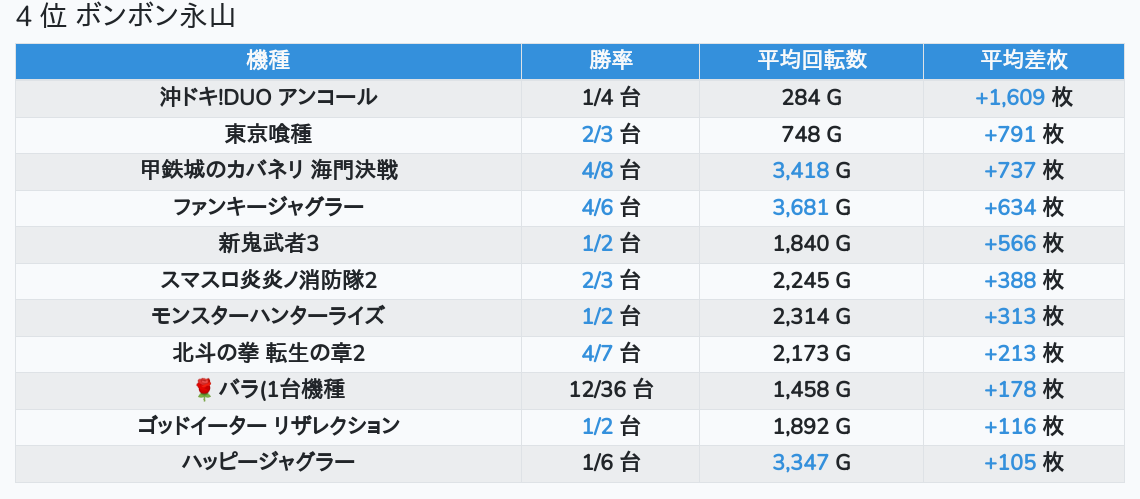Open the 3,418 average spins value
Screen dimensions: 1140x499
pos(800,171)
